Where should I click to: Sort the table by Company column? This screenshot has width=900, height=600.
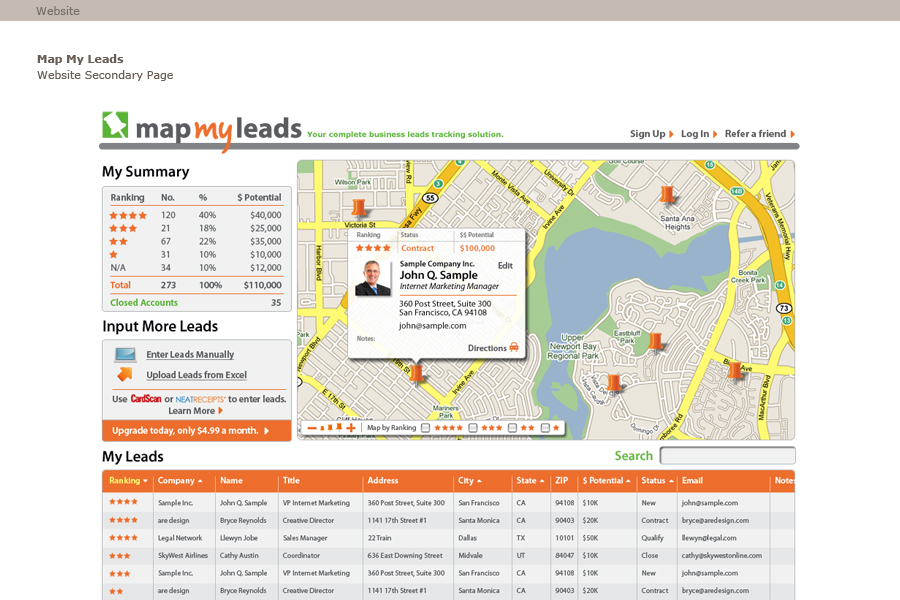[180, 481]
